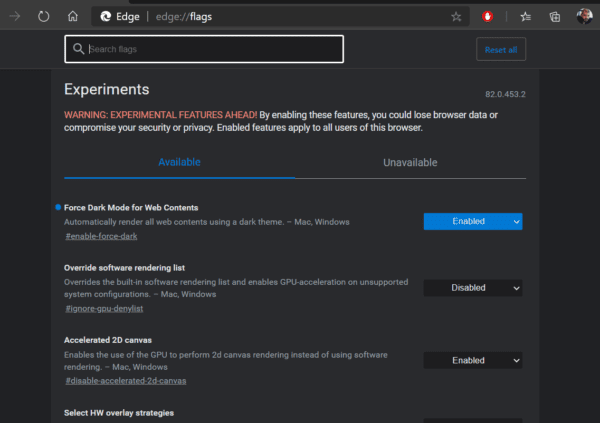The height and width of the screenshot is (423, 600).
Task: Switch to the Available tab
Action: click(179, 162)
